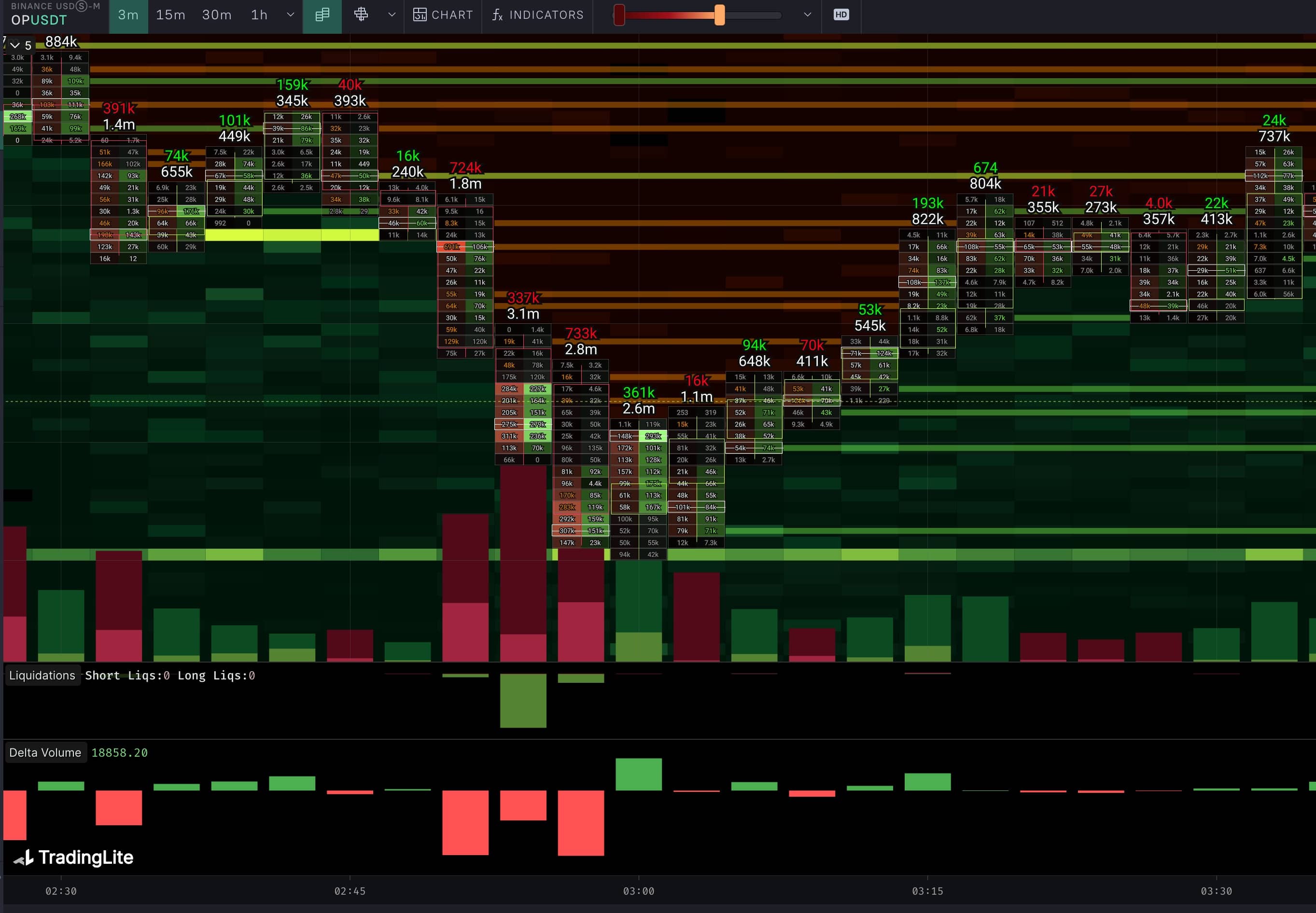This screenshot has width=1316, height=913.
Task: Click the Delta Volume indicator label
Action: pyautogui.click(x=45, y=753)
